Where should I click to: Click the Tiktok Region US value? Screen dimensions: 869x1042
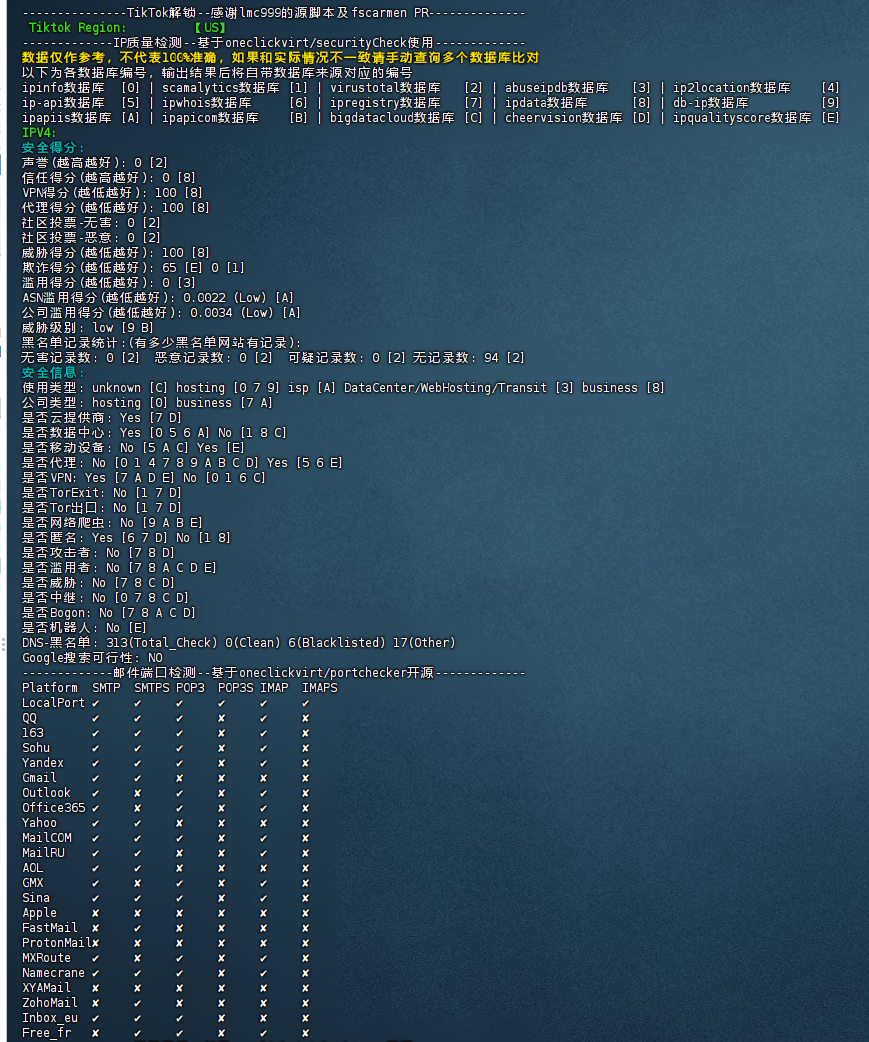pos(211,28)
